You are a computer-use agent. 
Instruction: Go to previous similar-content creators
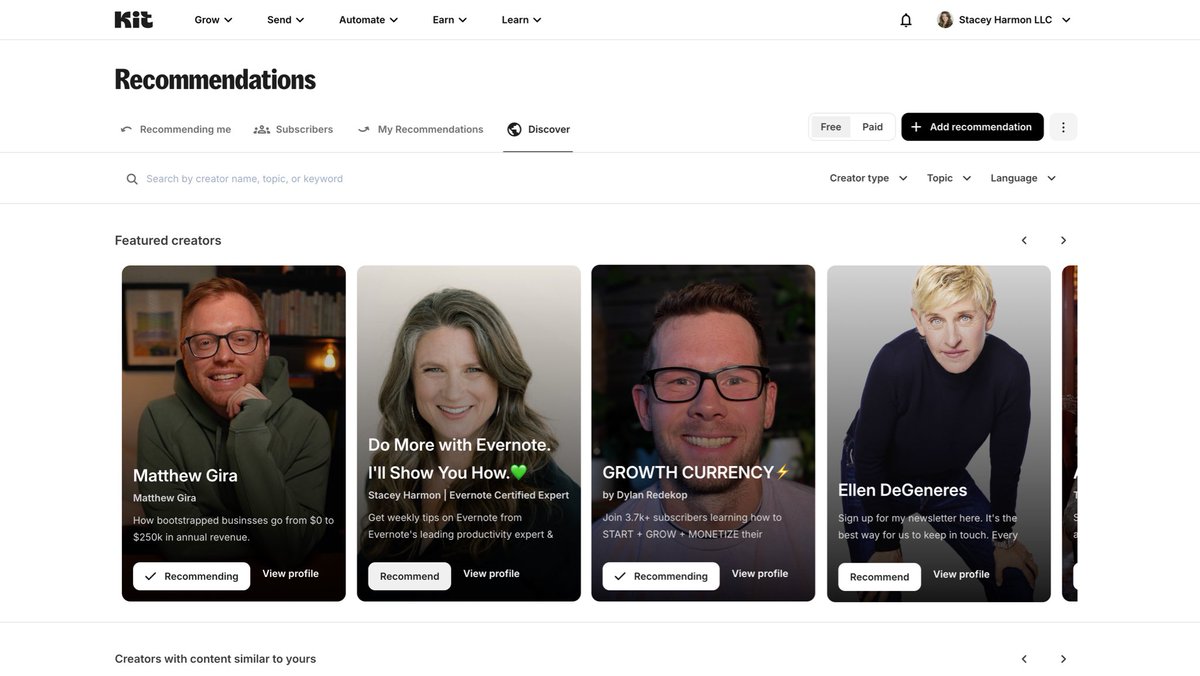[1024, 659]
